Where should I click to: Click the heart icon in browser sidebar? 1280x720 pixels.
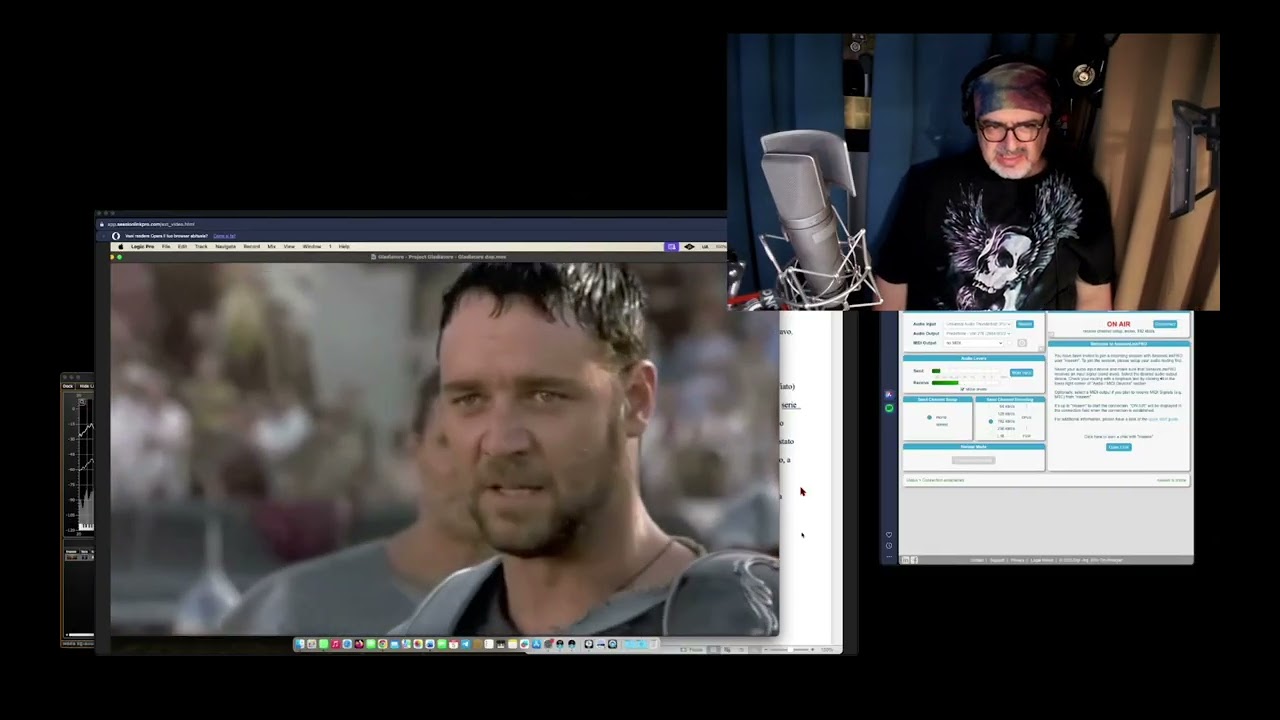889,535
